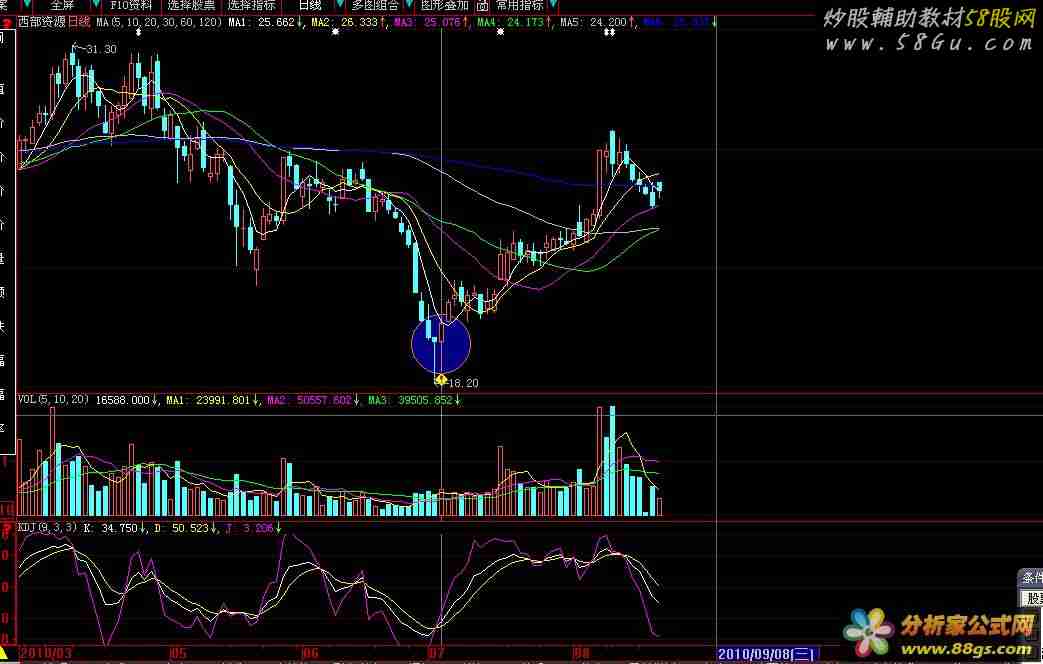This screenshot has width=1043, height=664.
Task: Open the 图形叠加 menu
Action: 446,5
